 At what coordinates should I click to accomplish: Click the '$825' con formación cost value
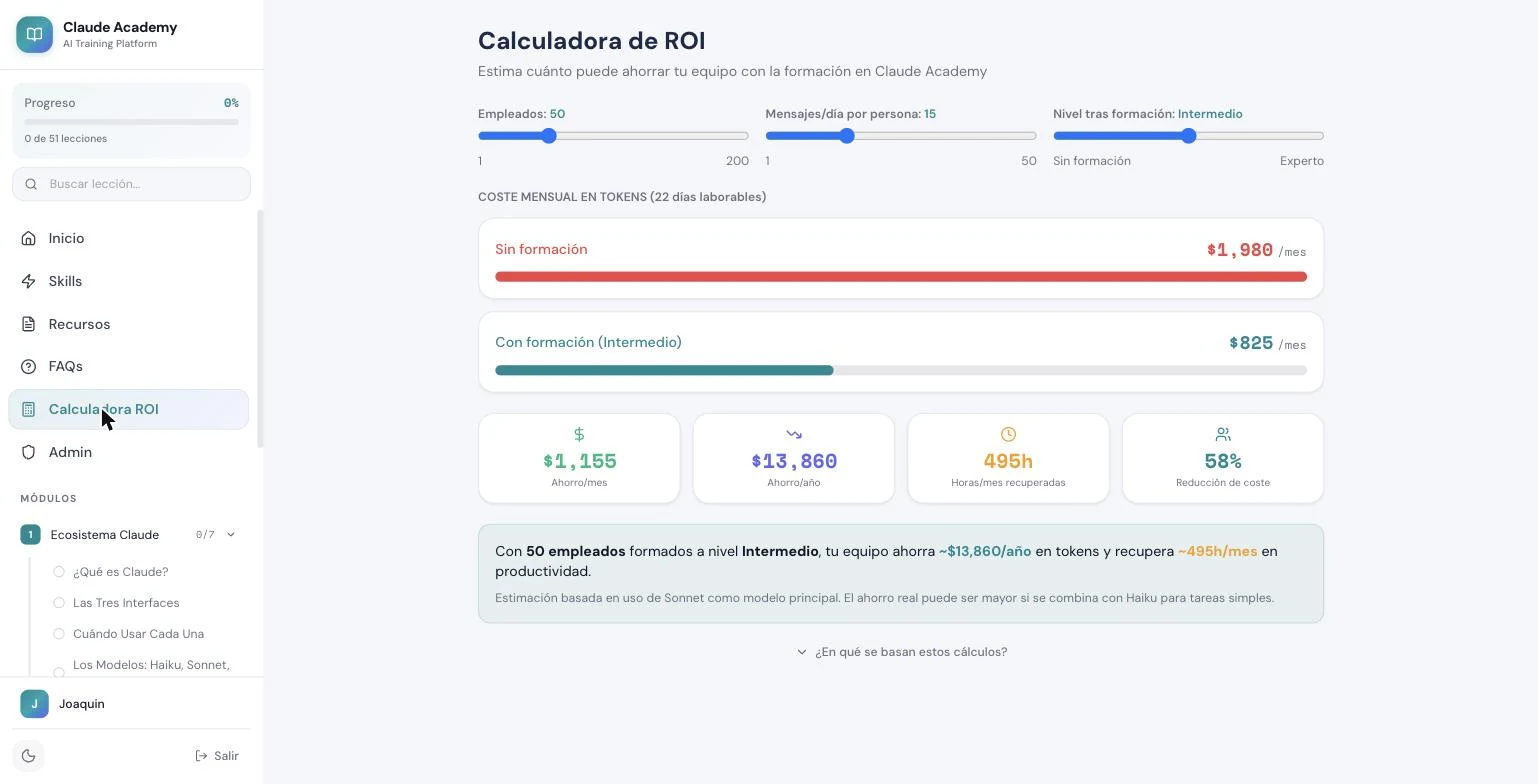click(x=1251, y=343)
